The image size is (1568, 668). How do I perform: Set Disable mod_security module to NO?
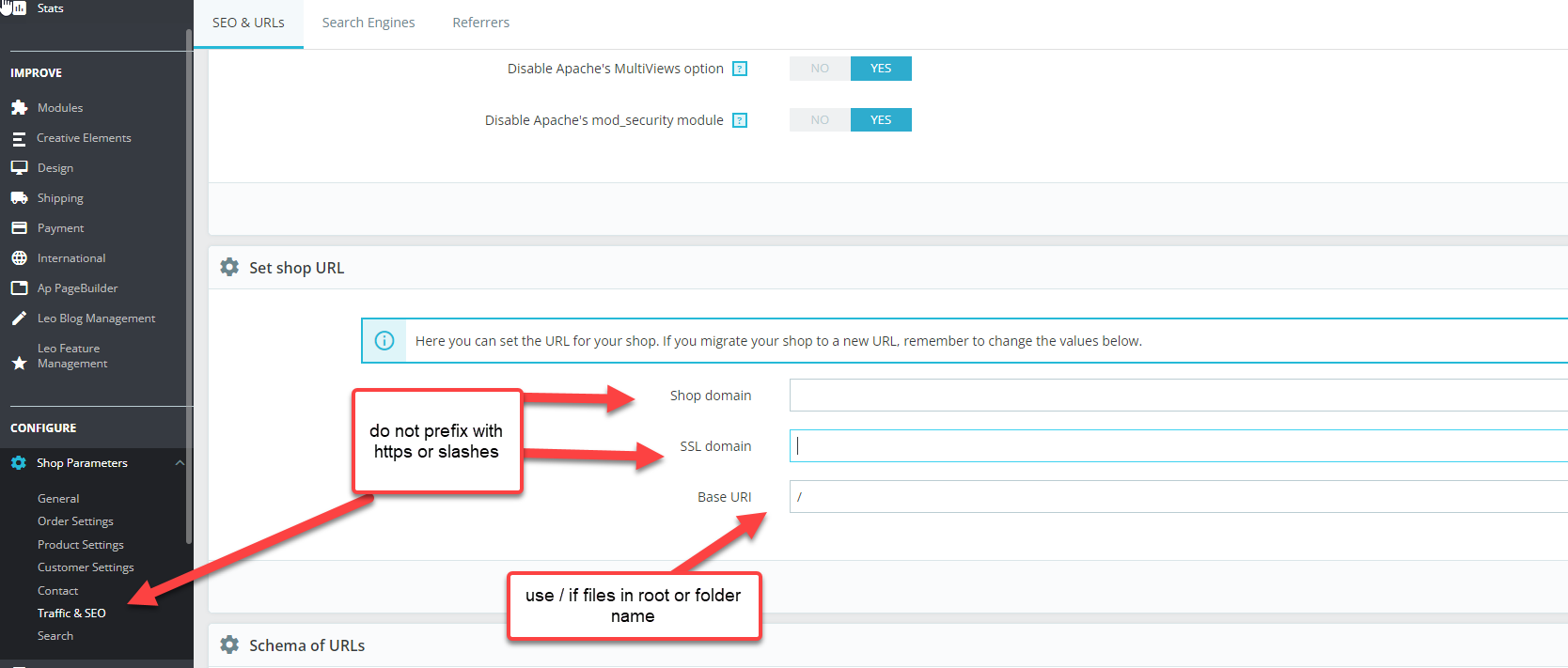pos(820,120)
